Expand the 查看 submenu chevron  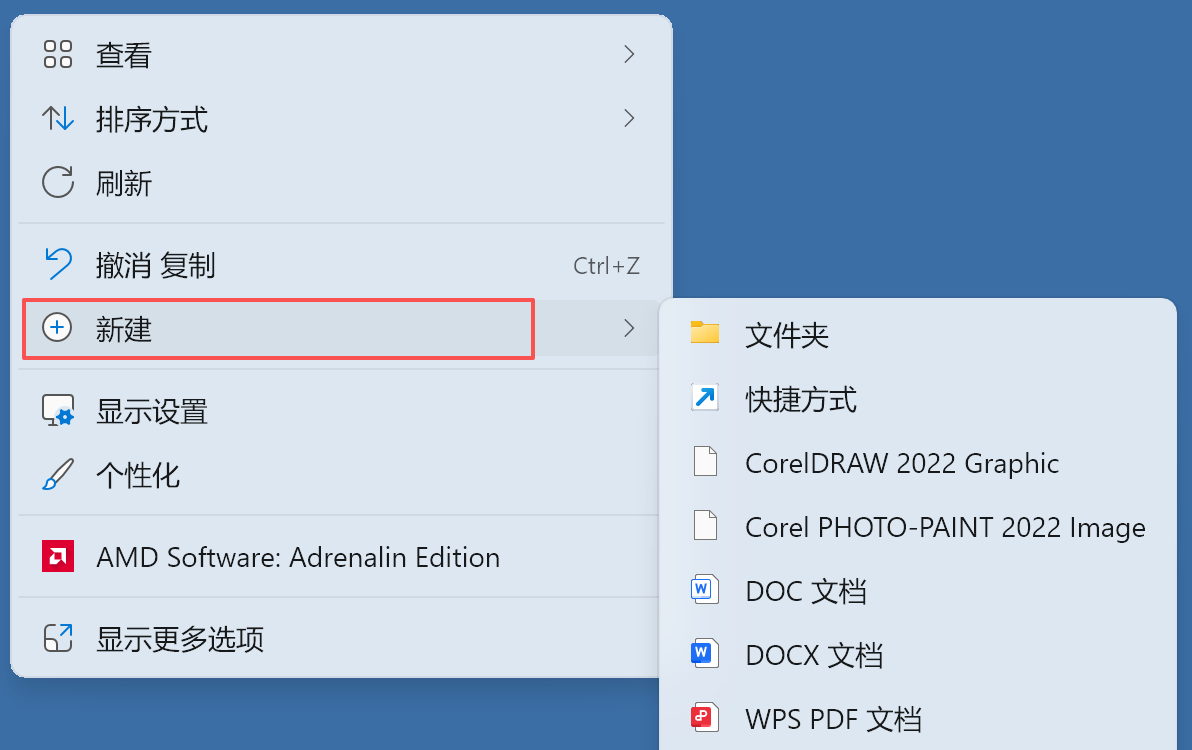629,55
